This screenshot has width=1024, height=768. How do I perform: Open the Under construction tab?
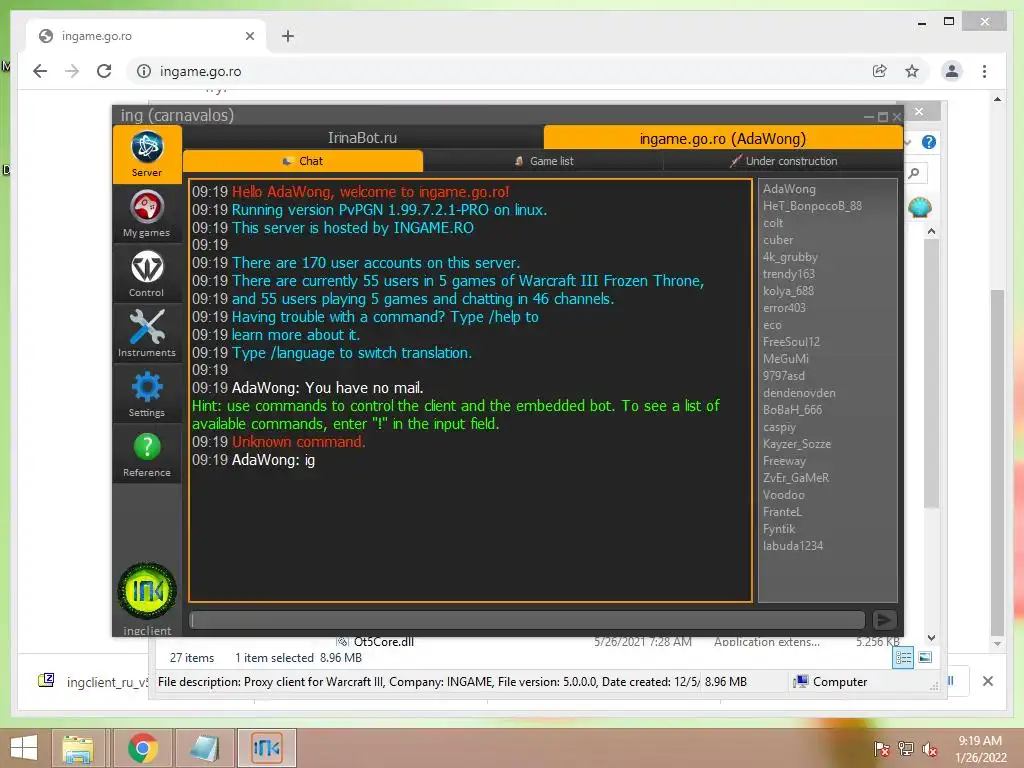tap(783, 161)
